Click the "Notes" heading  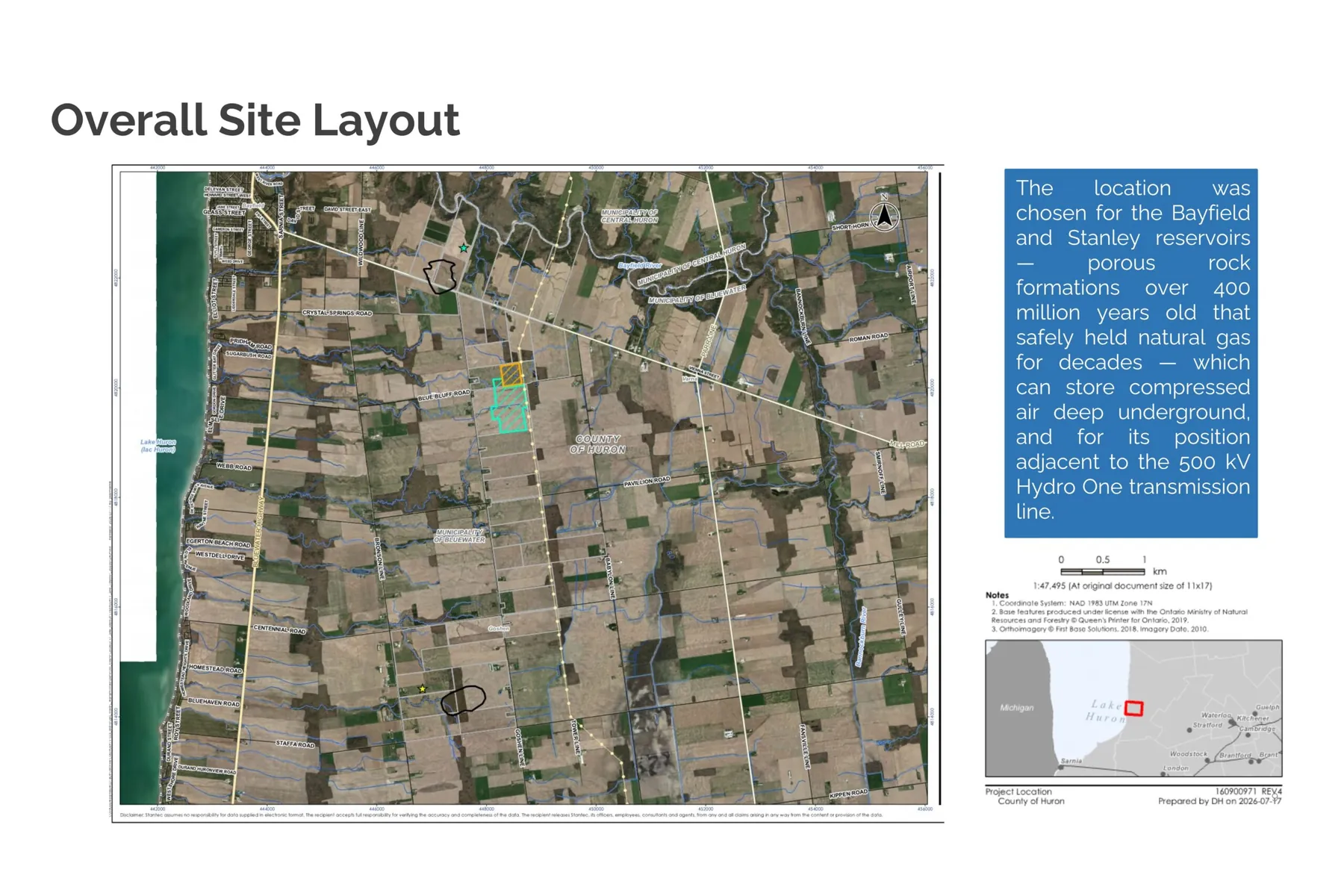click(x=997, y=595)
